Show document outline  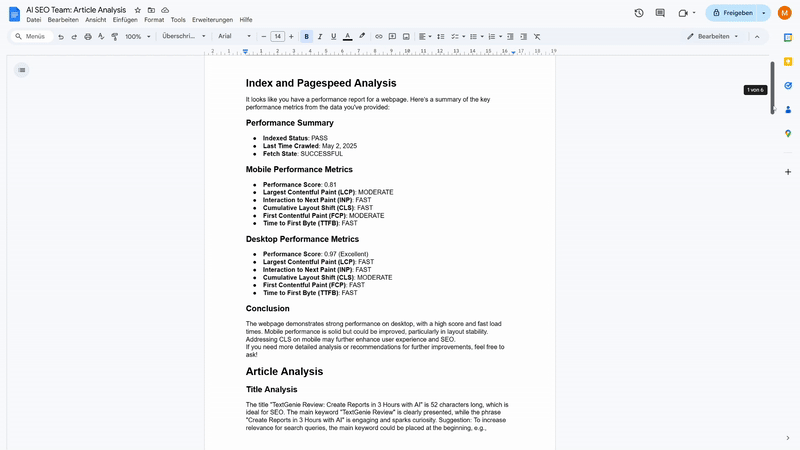coord(22,70)
